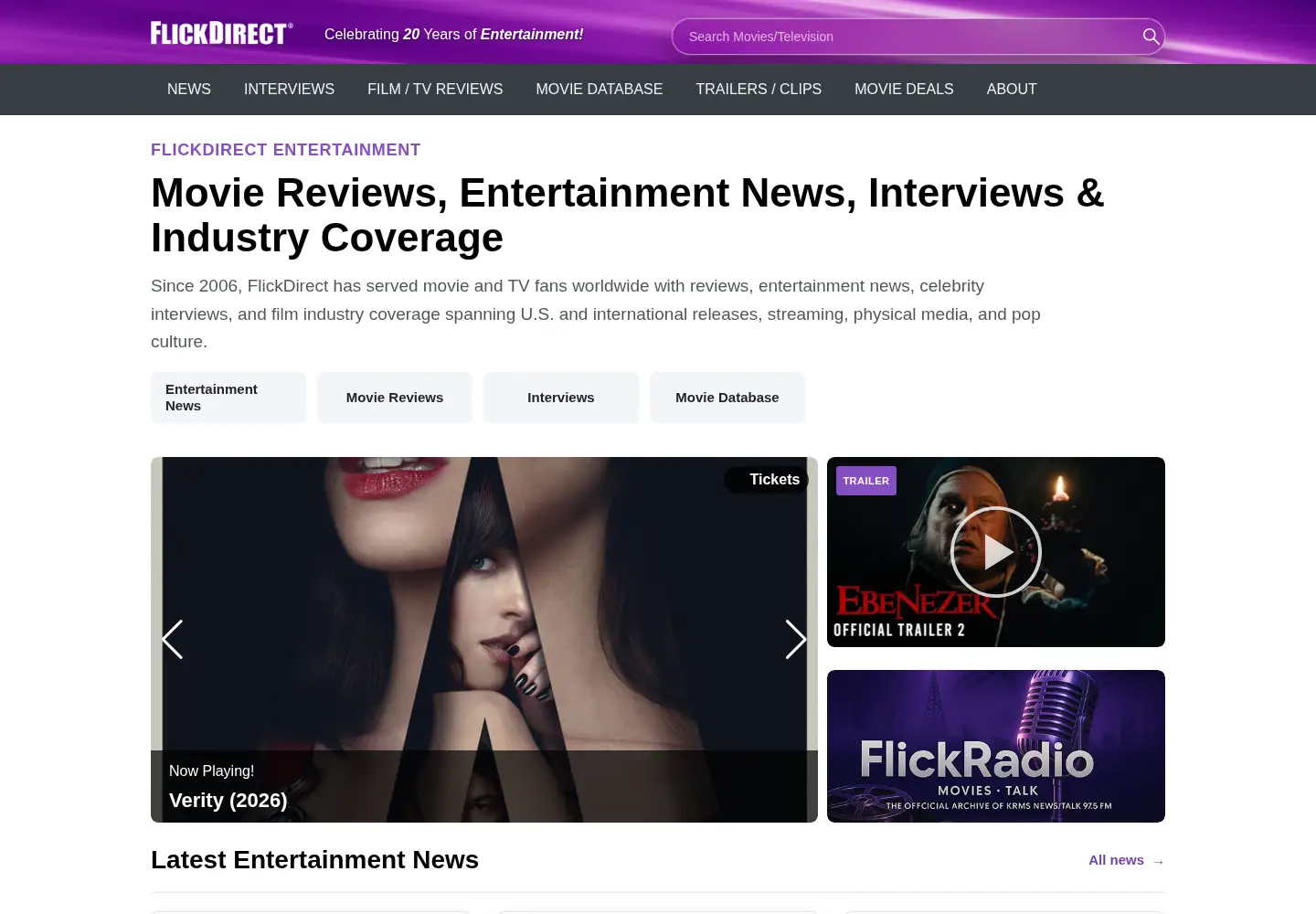The image size is (1316, 914).
Task: Open the Movie Deals page
Action: 904,90
